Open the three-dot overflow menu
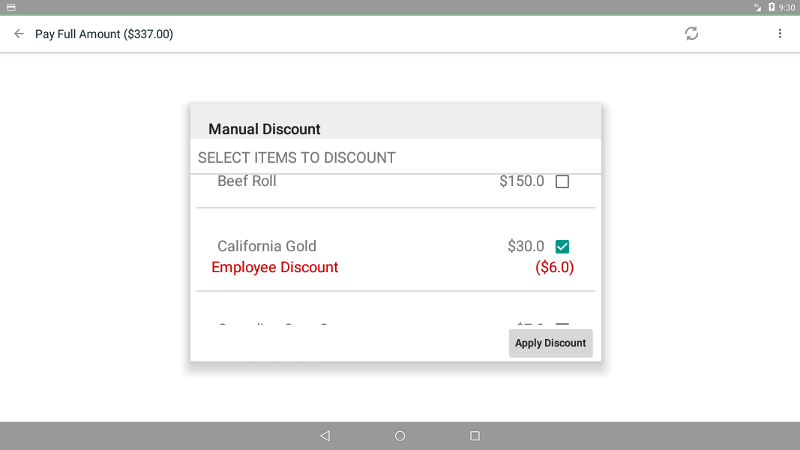 click(780, 34)
